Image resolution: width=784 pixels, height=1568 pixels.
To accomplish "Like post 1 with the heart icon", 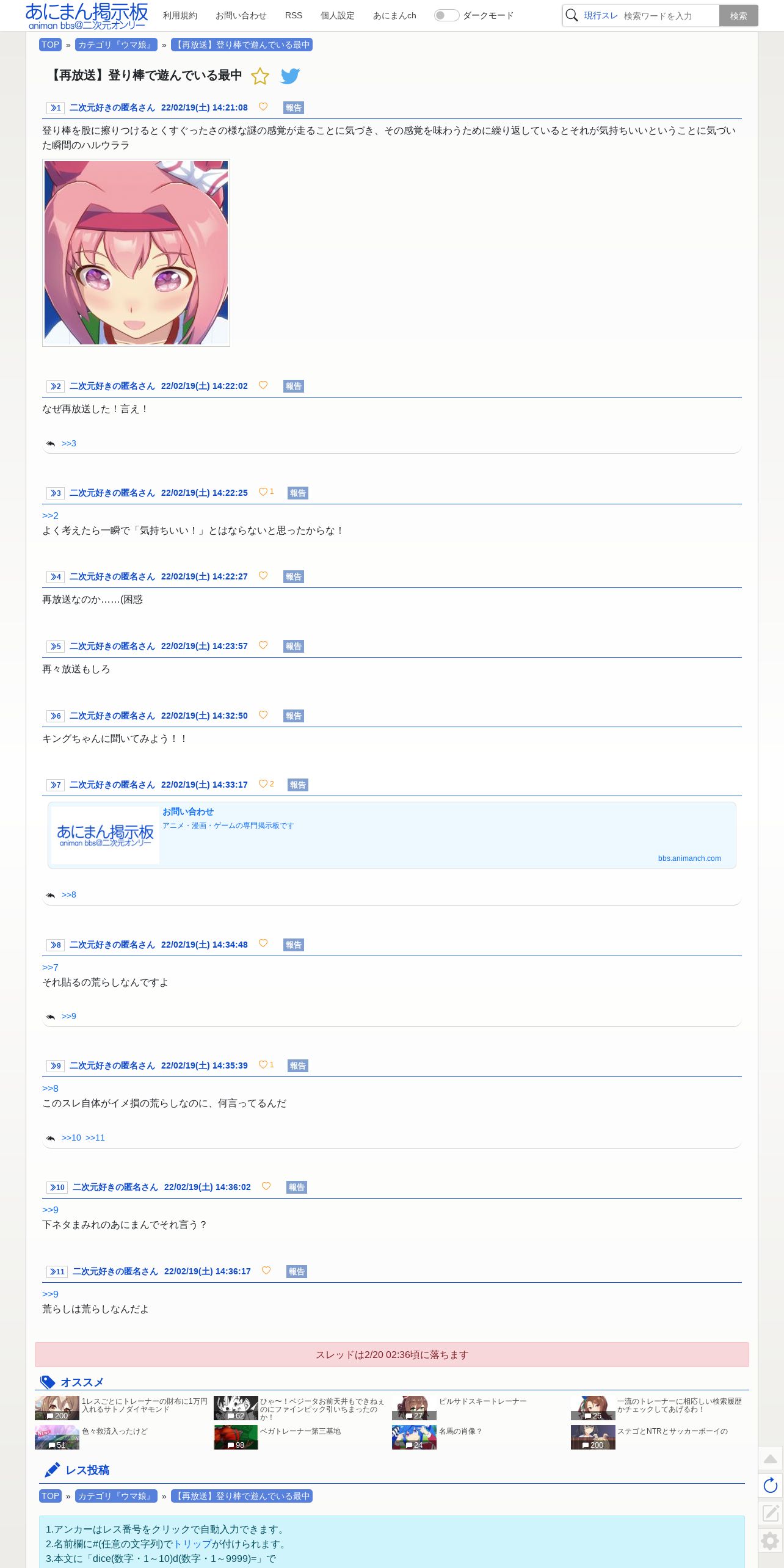I will [x=263, y=107].
